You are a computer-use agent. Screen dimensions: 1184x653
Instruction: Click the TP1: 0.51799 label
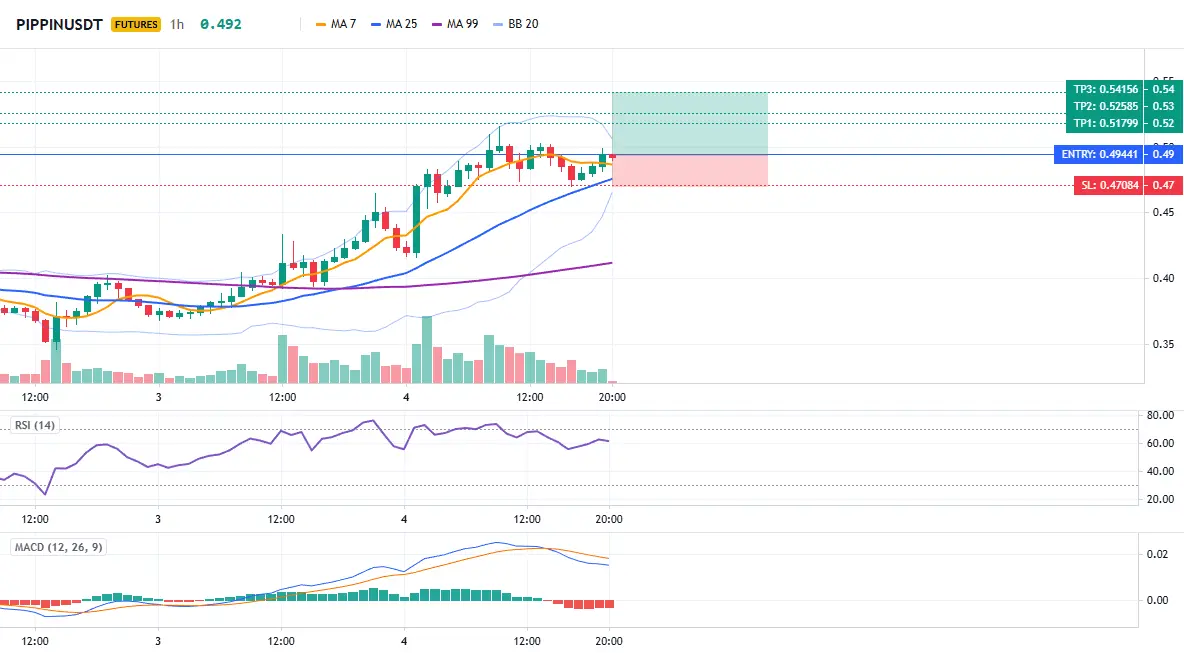click(x=1105, y=123)
